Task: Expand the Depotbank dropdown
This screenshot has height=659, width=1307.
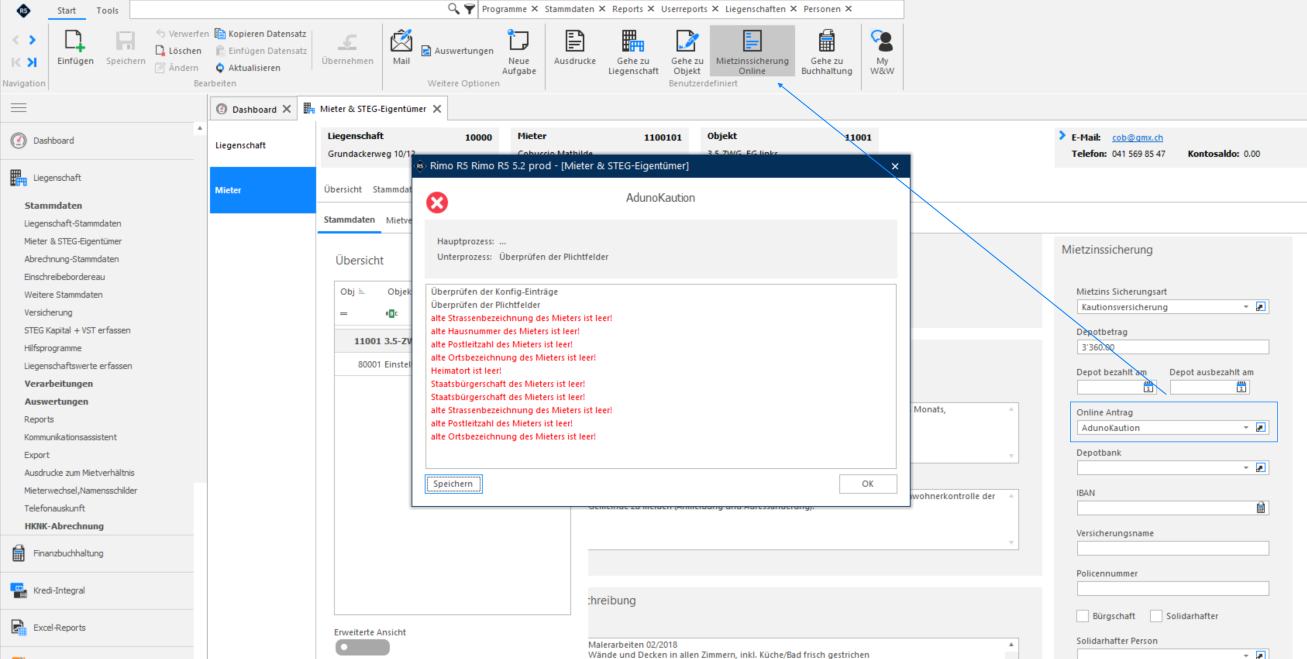Action: [1246, 467]
